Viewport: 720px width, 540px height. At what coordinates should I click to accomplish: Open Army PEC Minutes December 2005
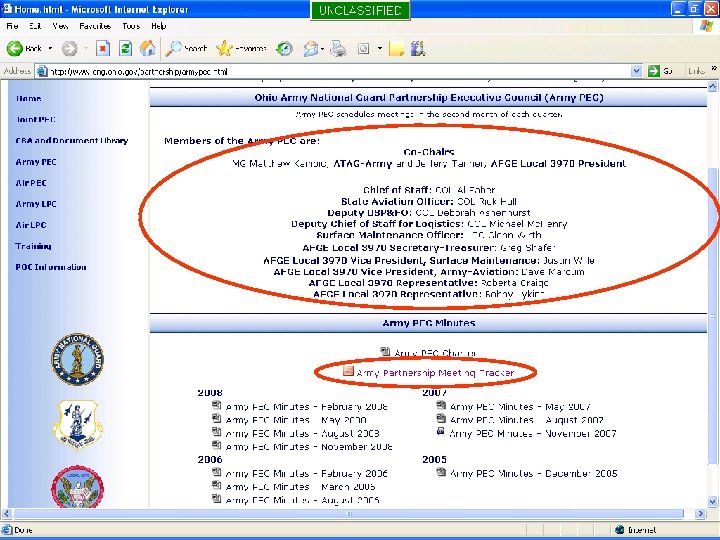[x=534, y=473]
